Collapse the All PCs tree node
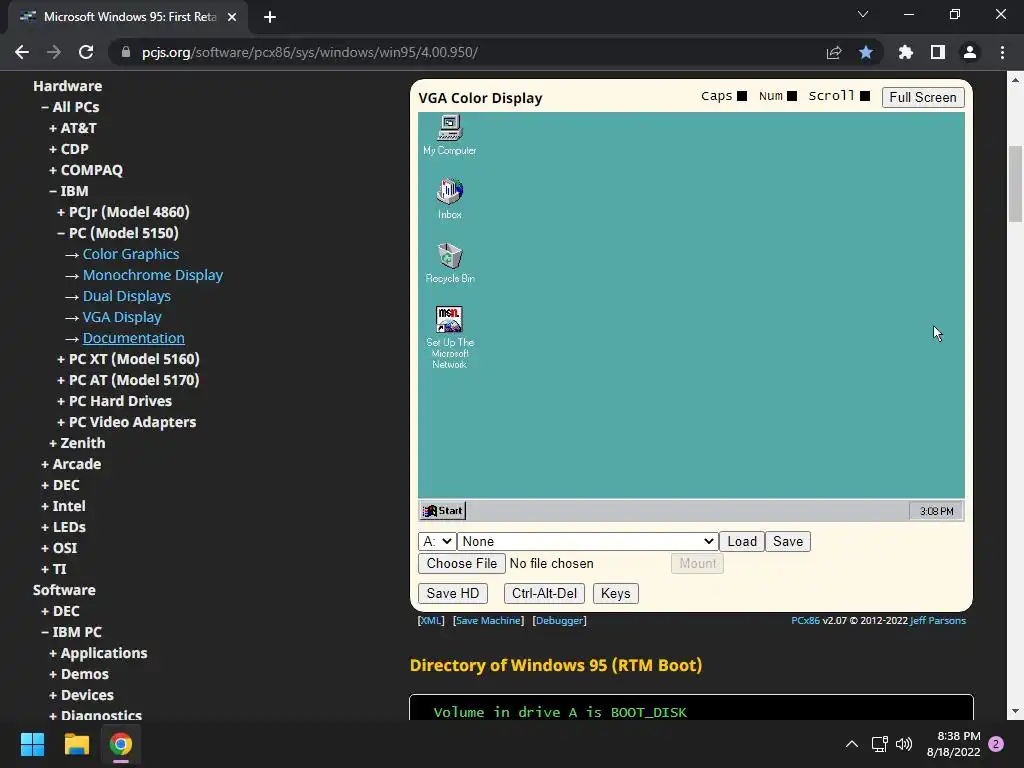This screenshot has height=768, width=1024. point(71,107)
